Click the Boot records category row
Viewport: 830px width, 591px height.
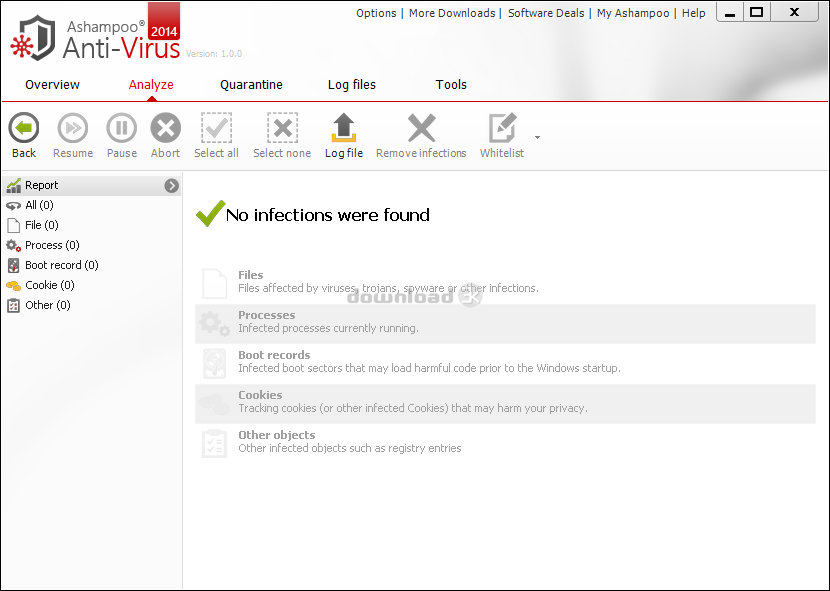pyautogui.click(x=506, y=363)
